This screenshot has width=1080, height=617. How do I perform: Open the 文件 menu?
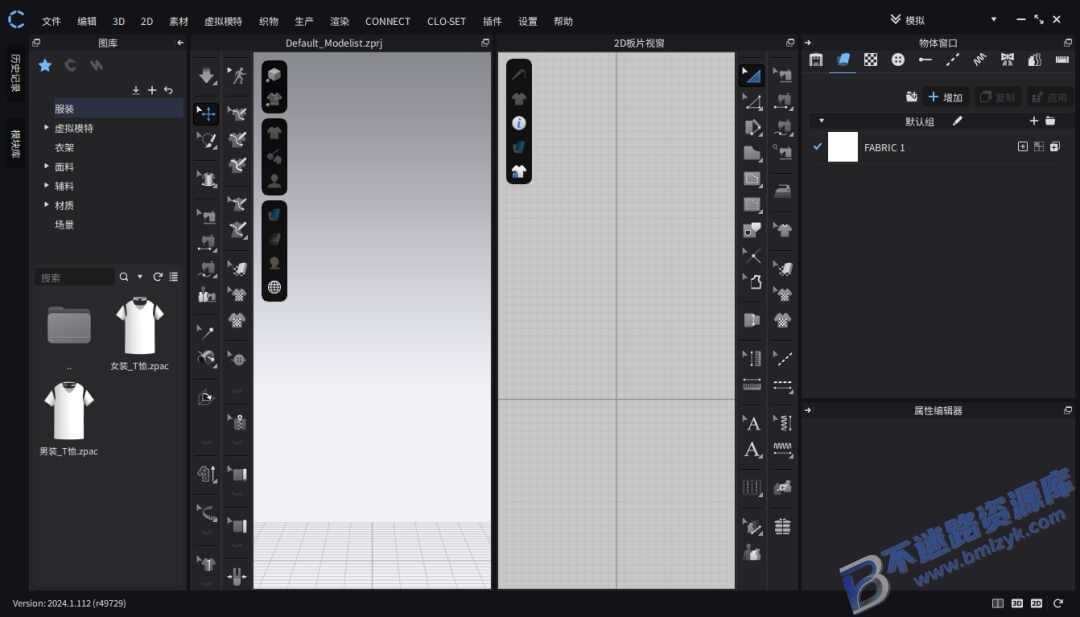pos(51,21)
